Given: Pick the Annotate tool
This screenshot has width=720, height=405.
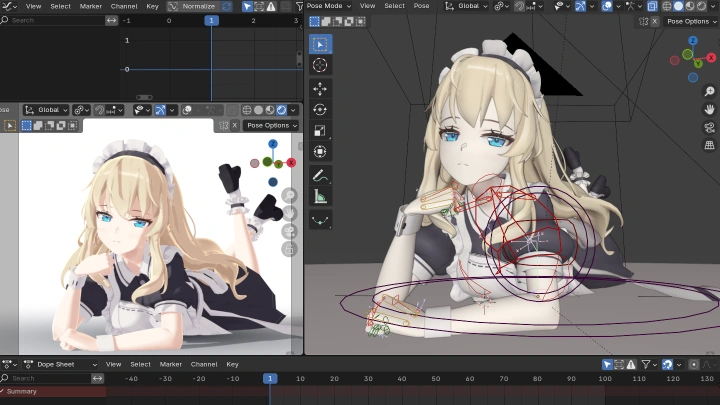Looking at the screenshot, I should (320, 175).
